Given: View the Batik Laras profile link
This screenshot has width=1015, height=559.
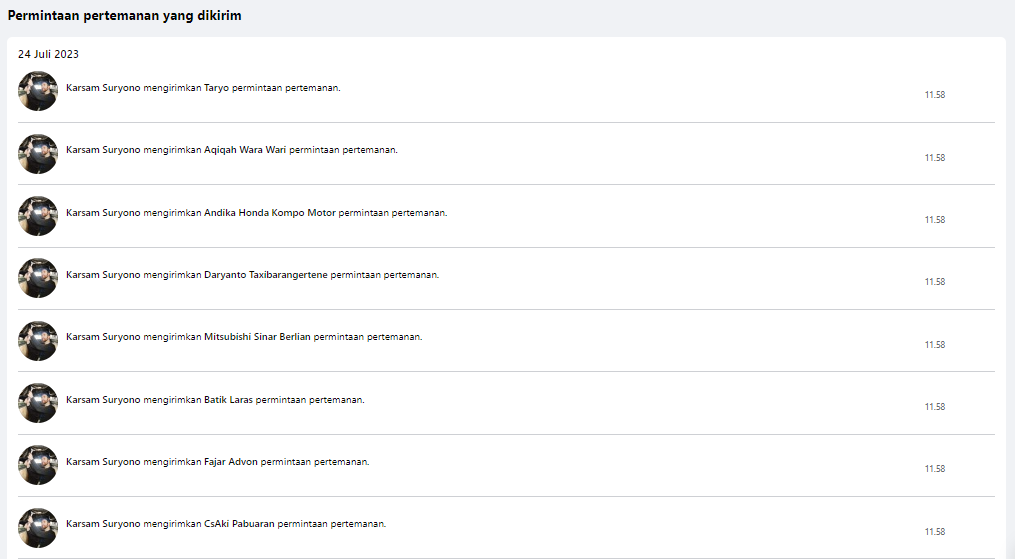Looking at the screenshot, I should click(x=228, y=399).
